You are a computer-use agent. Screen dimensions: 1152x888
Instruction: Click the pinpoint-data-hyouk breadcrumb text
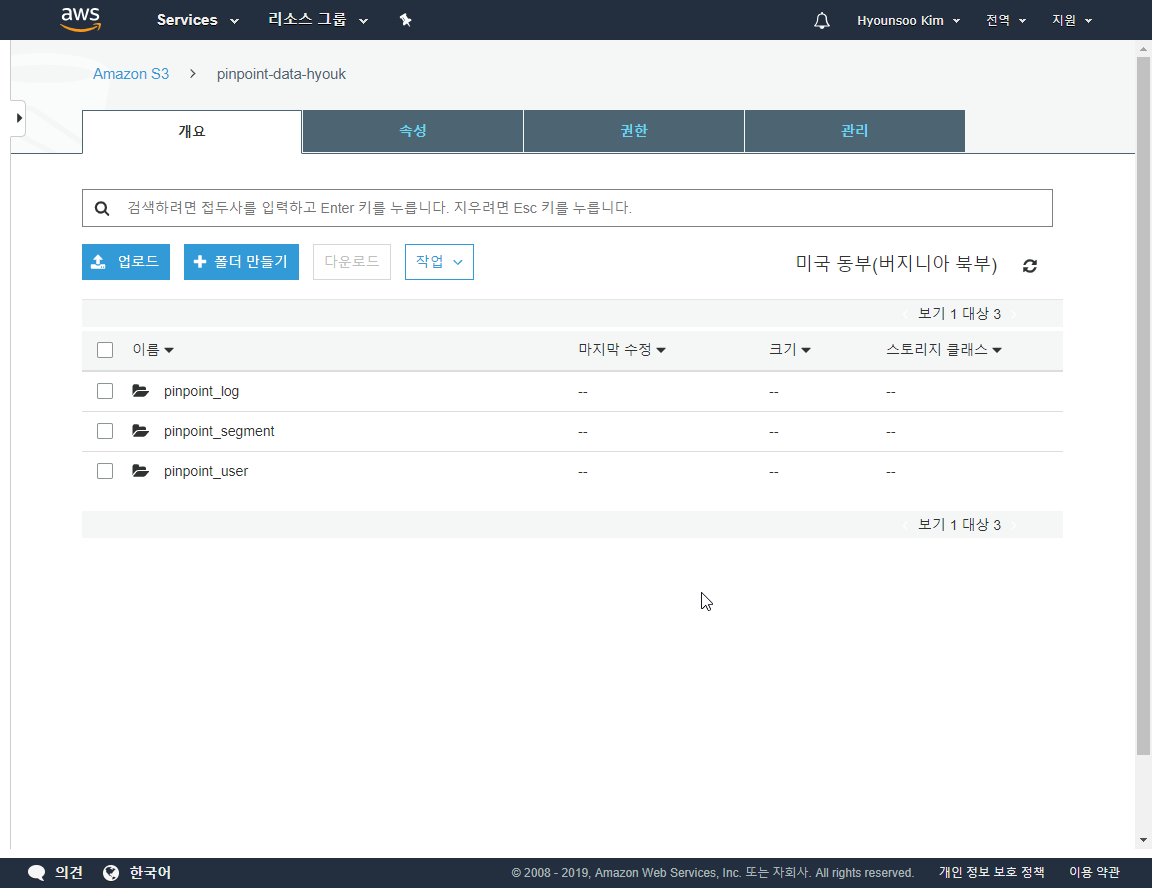[281, 74]
